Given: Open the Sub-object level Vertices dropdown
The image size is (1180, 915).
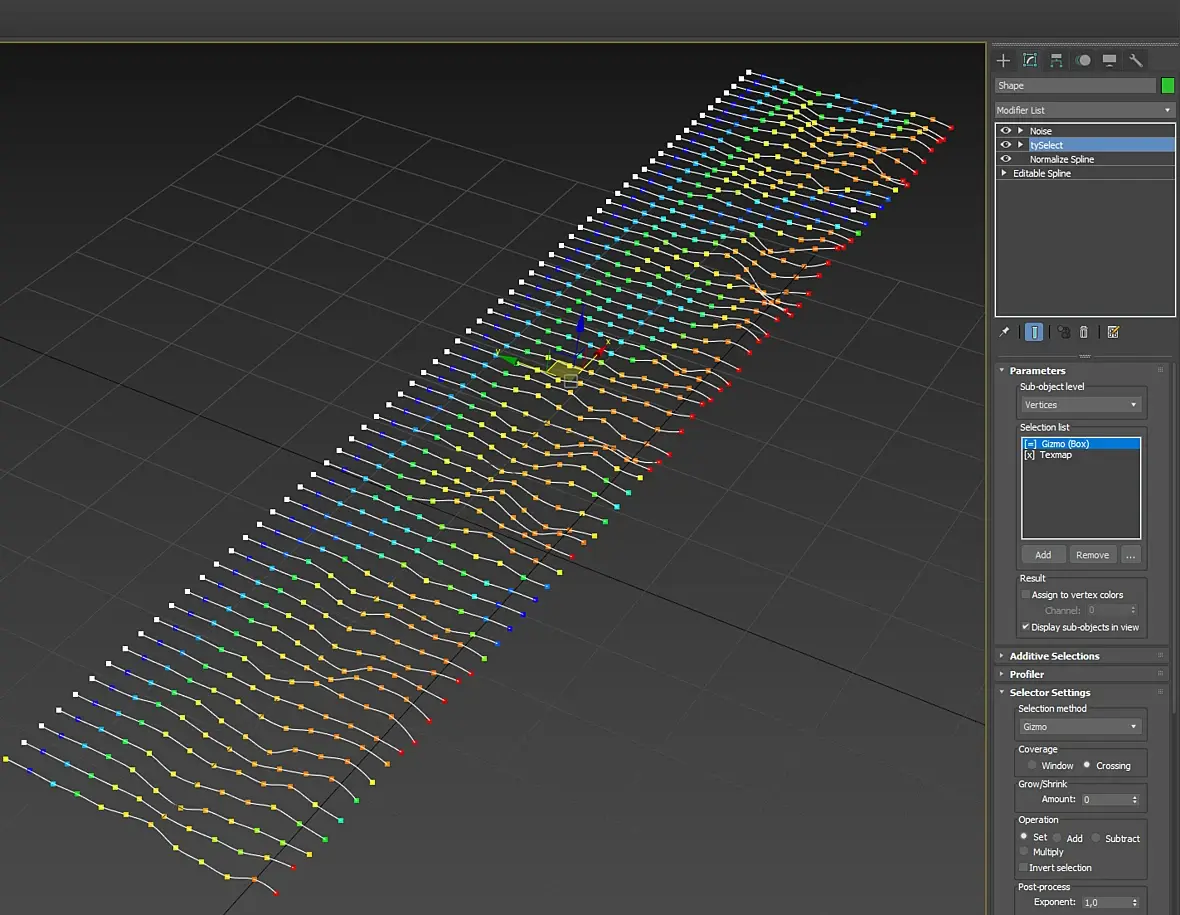Looking at the screenshot, I should (x=1080, y=405).
